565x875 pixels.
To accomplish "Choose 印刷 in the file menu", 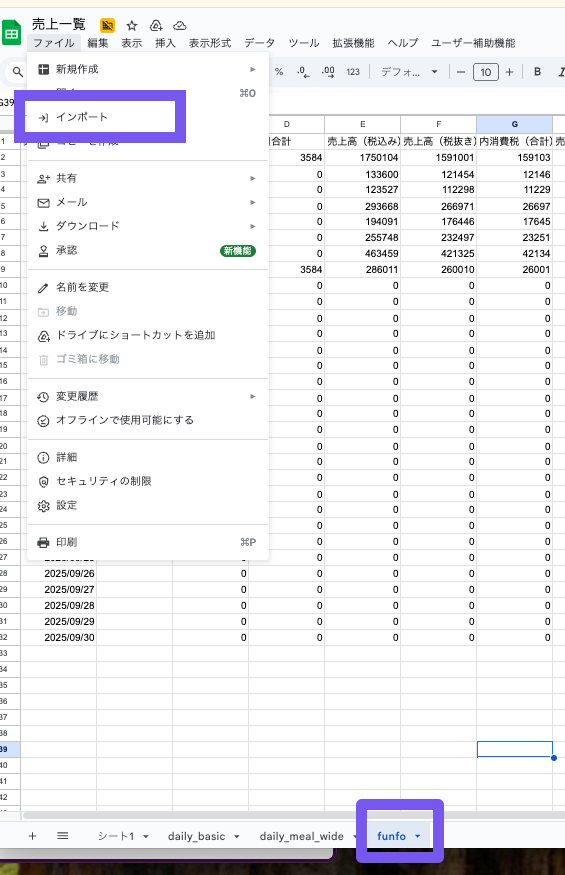I will 147,542.
